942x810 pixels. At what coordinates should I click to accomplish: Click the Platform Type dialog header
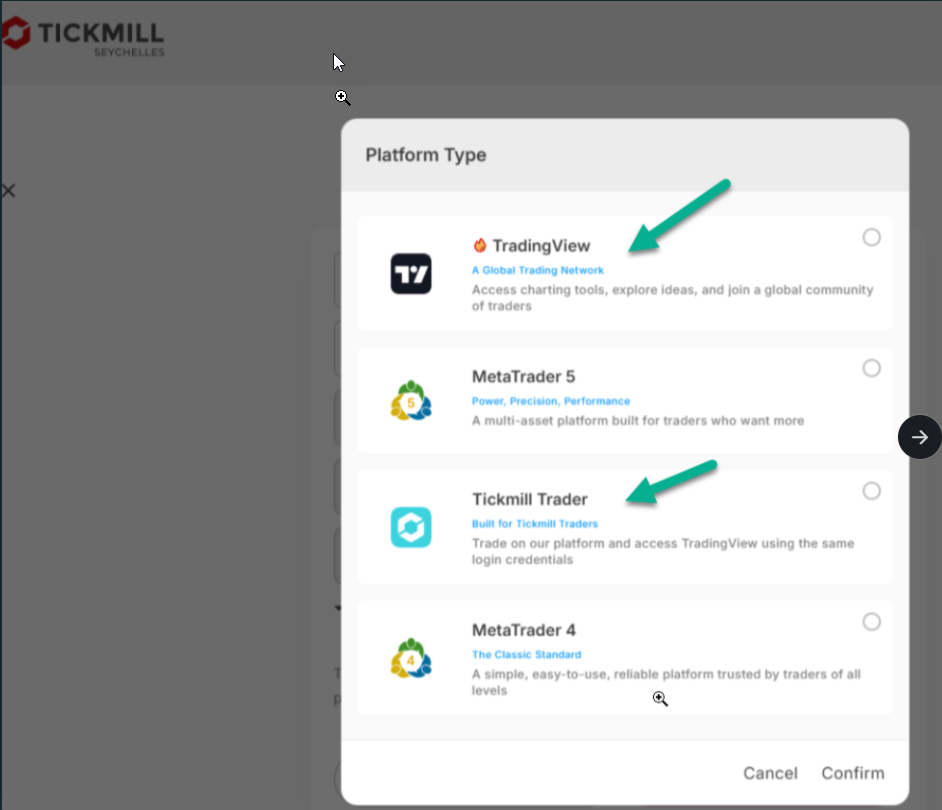[625, 155]
